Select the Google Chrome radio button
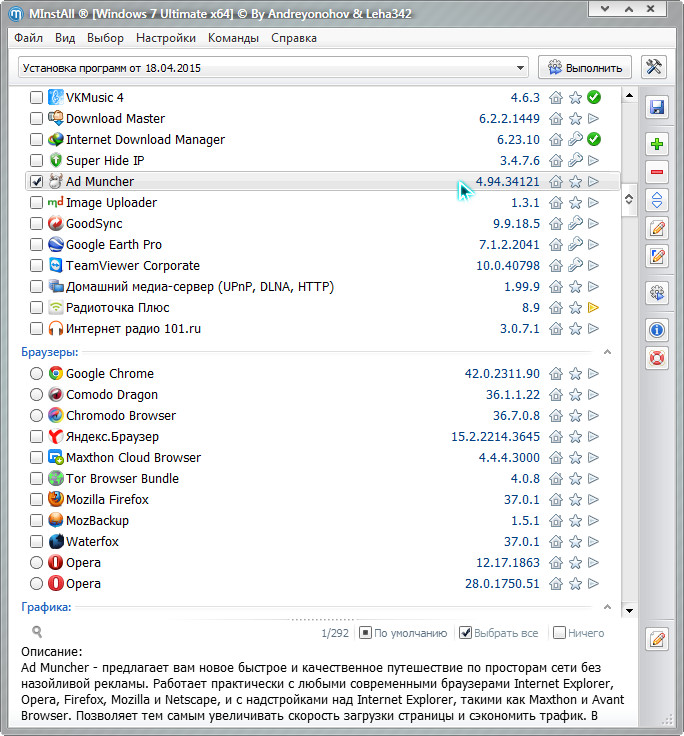The image size is (684, 736). tap(37, 374)
